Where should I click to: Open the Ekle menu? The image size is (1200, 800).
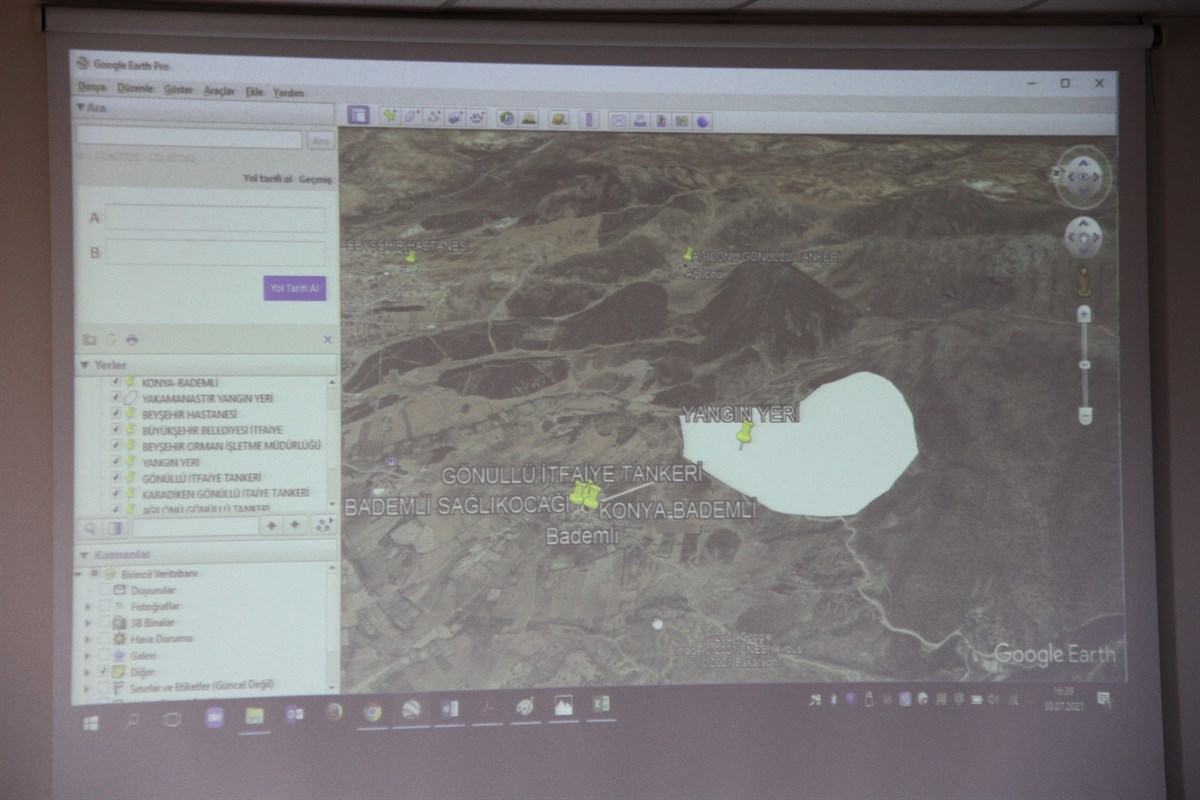pos(254,91)
